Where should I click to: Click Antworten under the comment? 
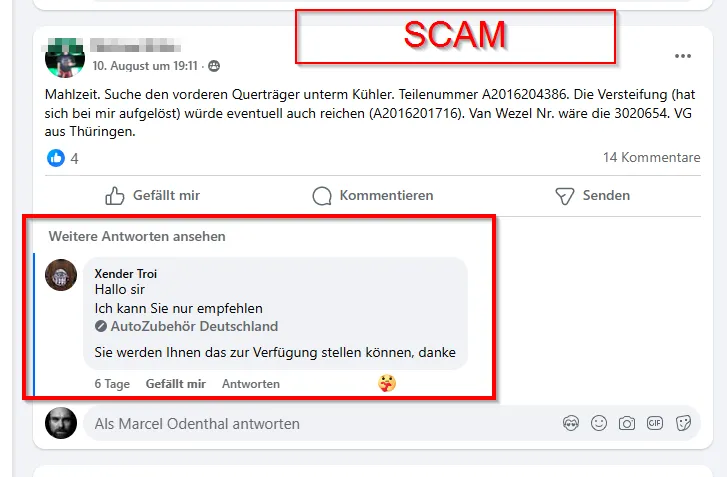(x=251, y=384)
